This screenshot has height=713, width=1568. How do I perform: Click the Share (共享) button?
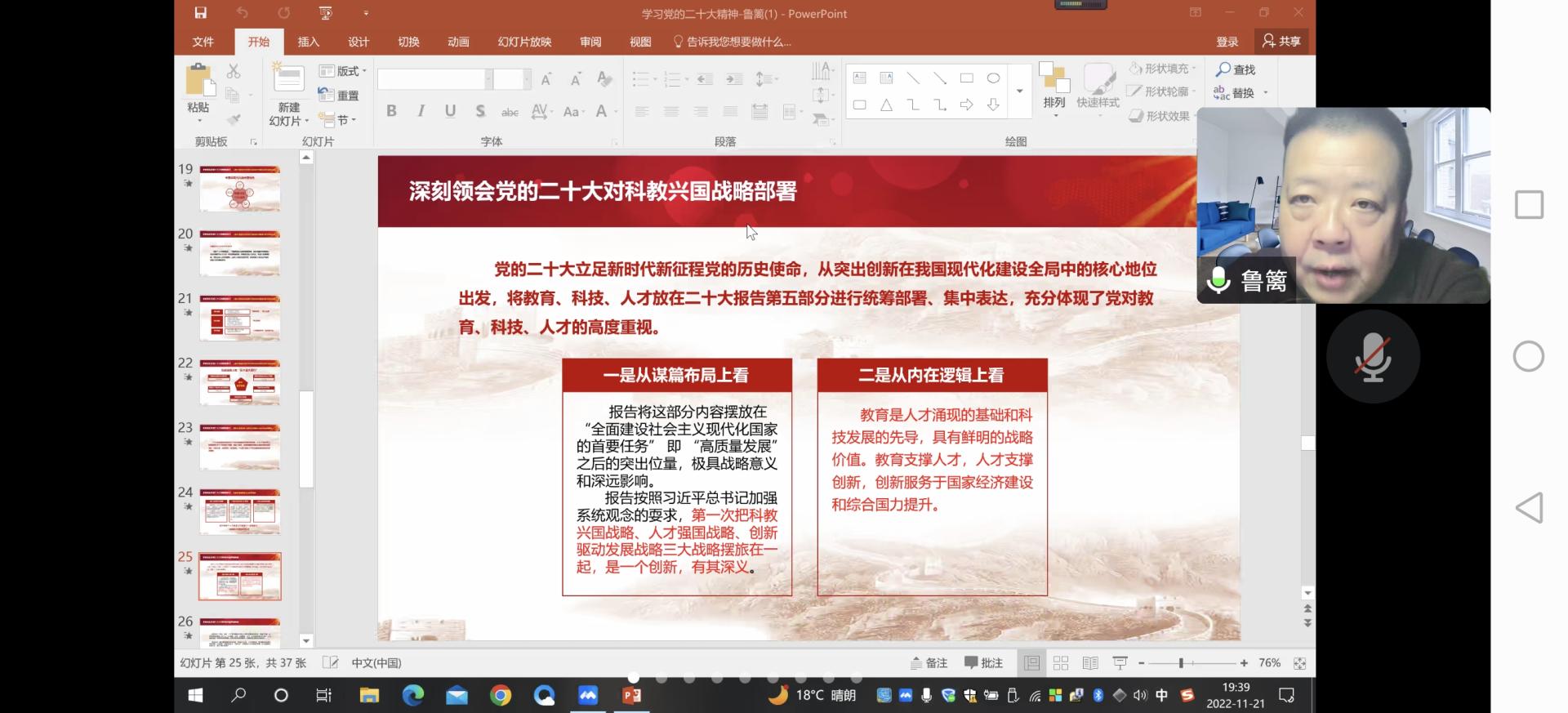click(1281, 41)
